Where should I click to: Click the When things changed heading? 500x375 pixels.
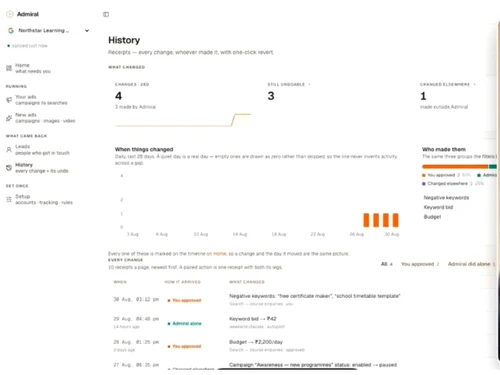[144, 149]
